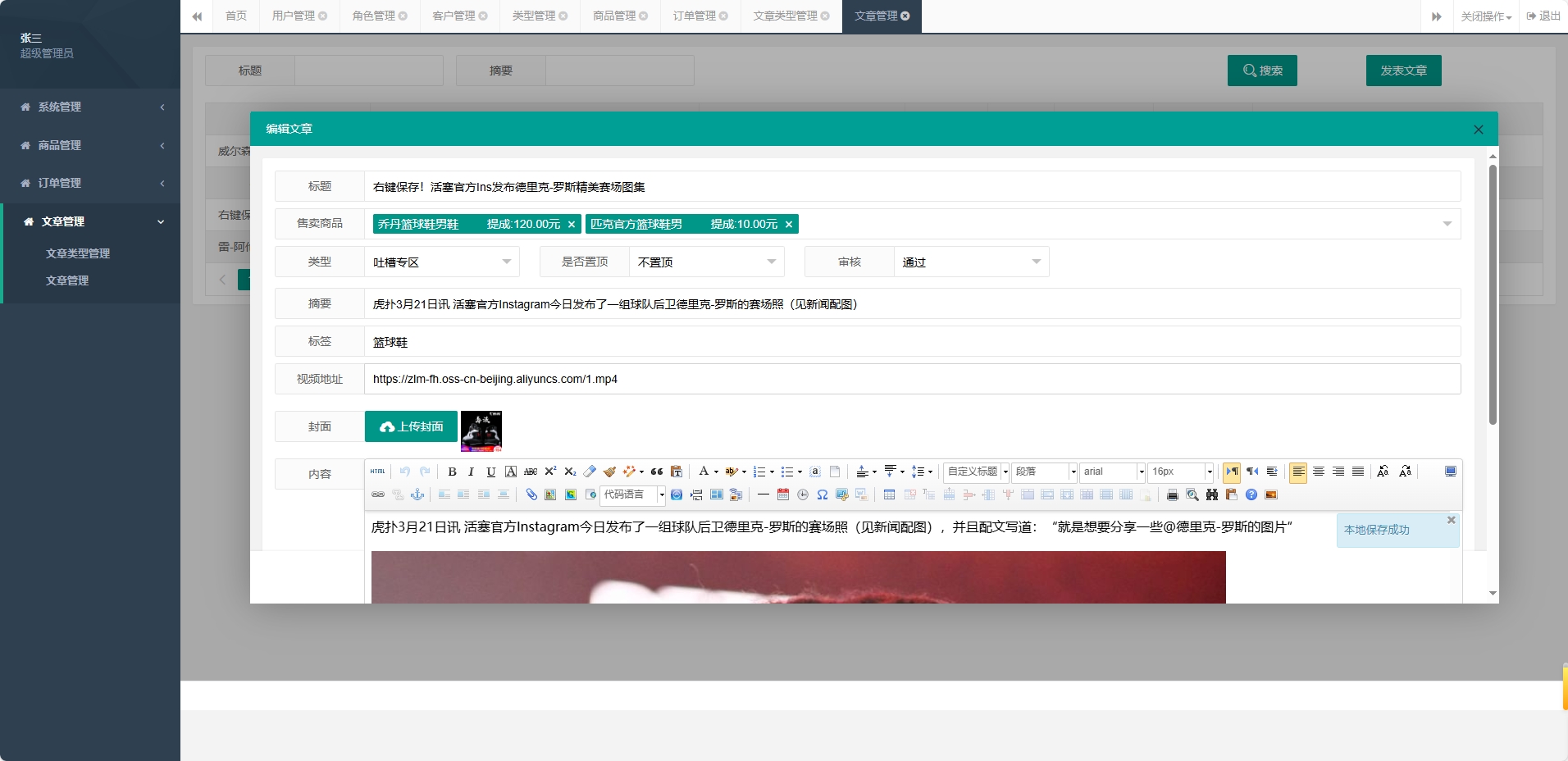Click the clear document icon
This screenshot has height=761, width=1568.
pos(835,472)
